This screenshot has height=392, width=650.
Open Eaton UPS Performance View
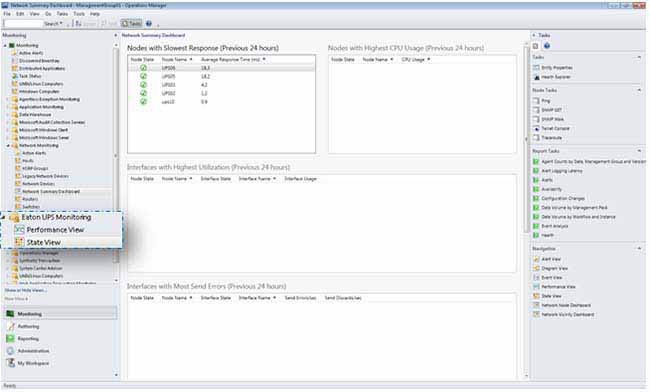[x=55, y=230]
